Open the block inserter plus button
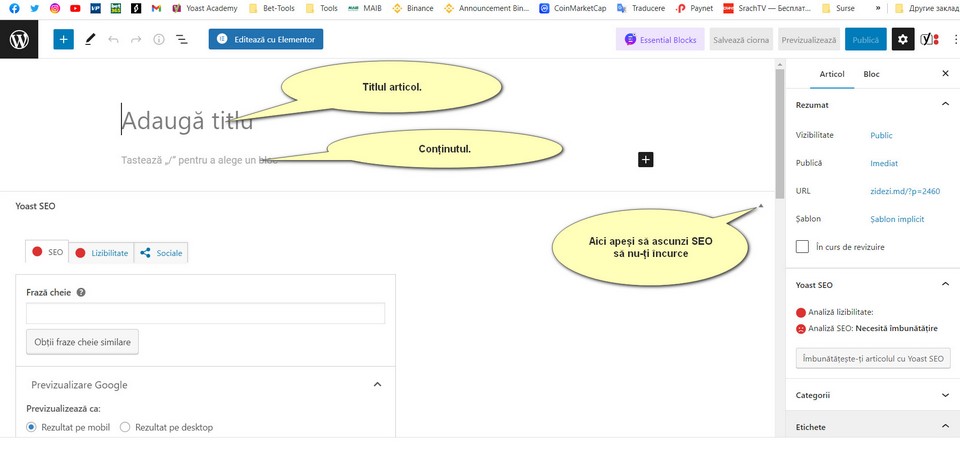Screen dimensions: 960x449 point(64,40)
